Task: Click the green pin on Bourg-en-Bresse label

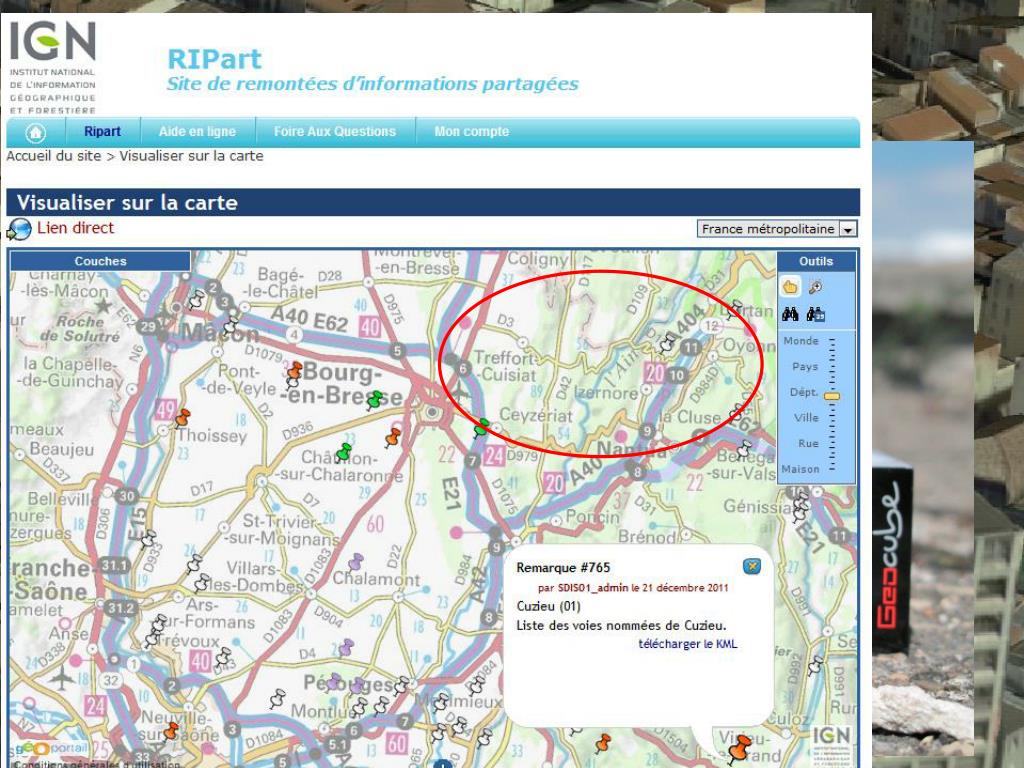Action: coord(374,399)
